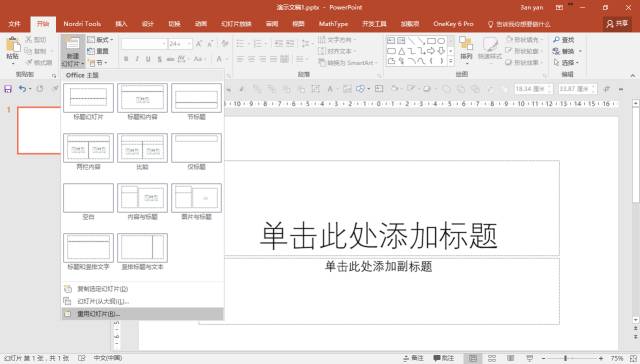
Task: Toggle text shadow S button
Action: click(x=159, y=59)
